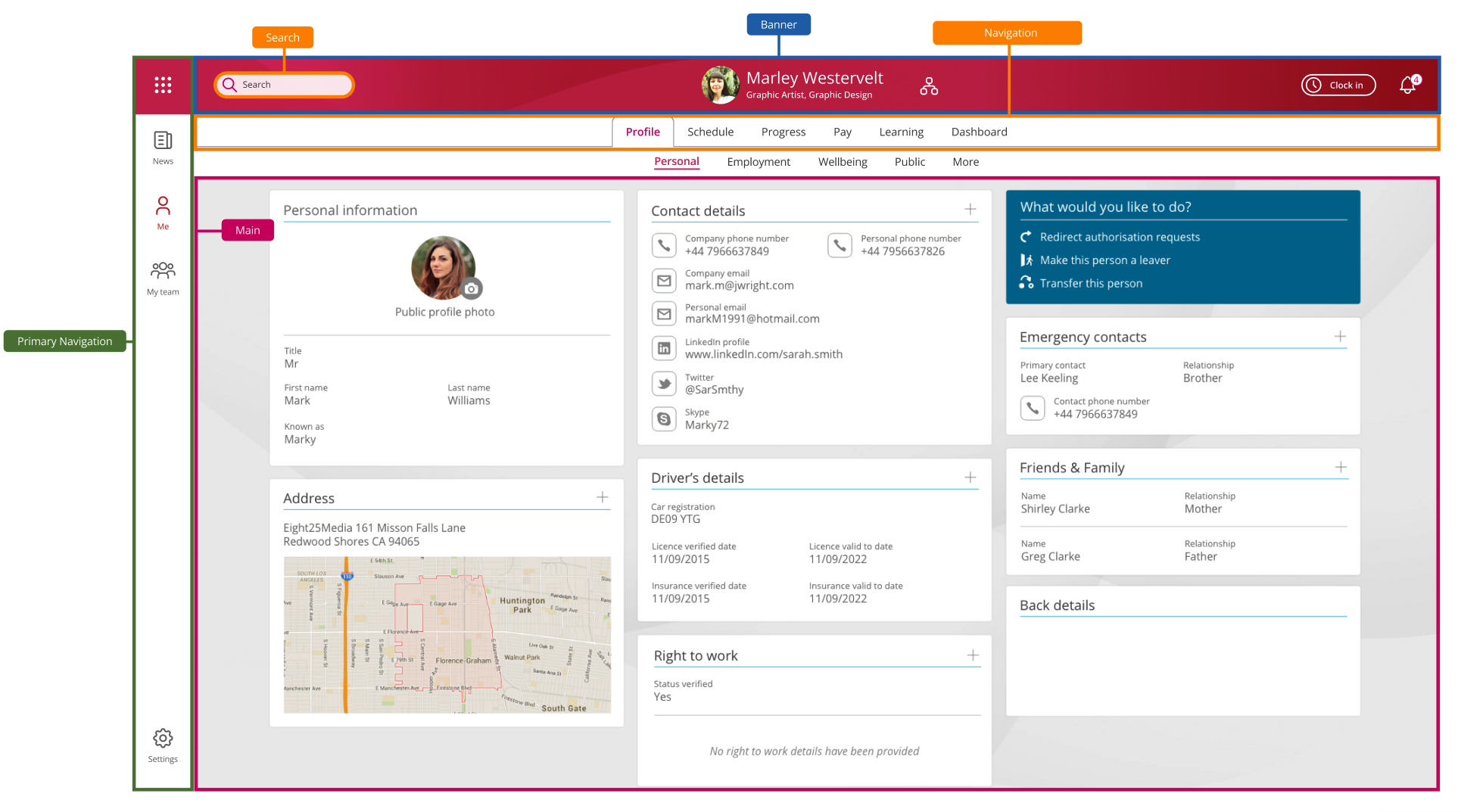Click Greg Clarke in Friends & Family

tap(1050, 556)
